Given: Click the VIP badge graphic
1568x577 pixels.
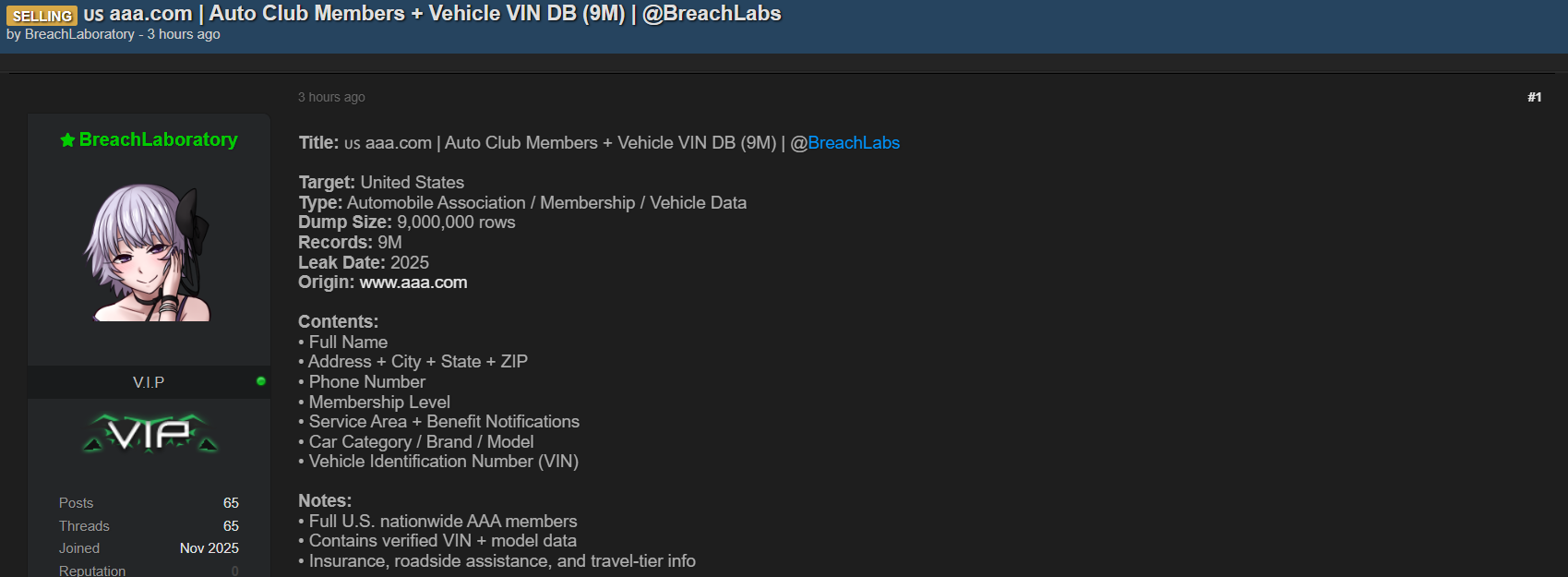Looking at the screenshot, I should click(150, 433).
